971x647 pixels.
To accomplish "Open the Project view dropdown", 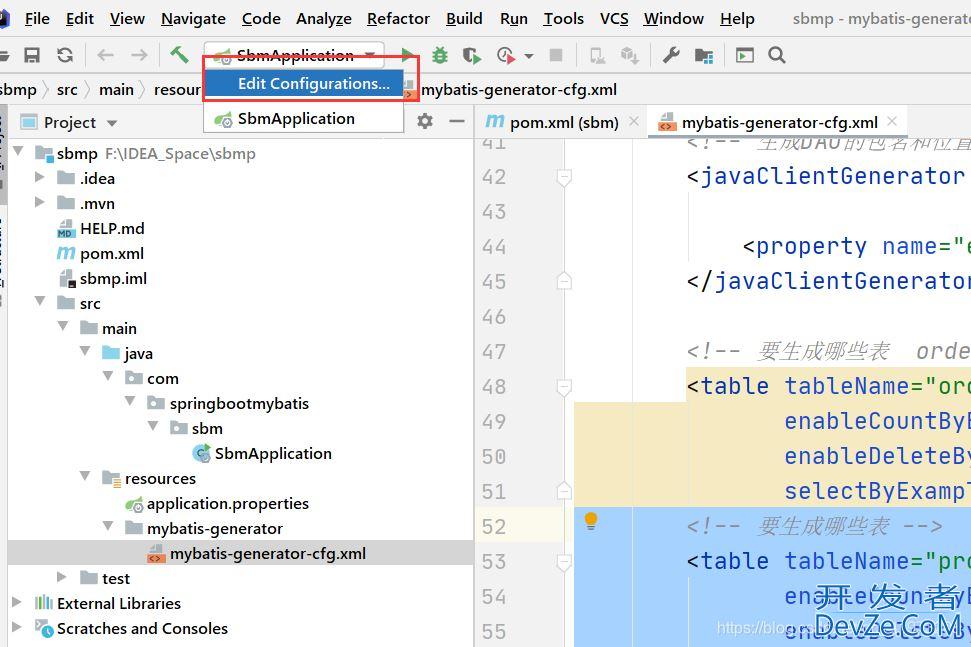I will (112, 123).
